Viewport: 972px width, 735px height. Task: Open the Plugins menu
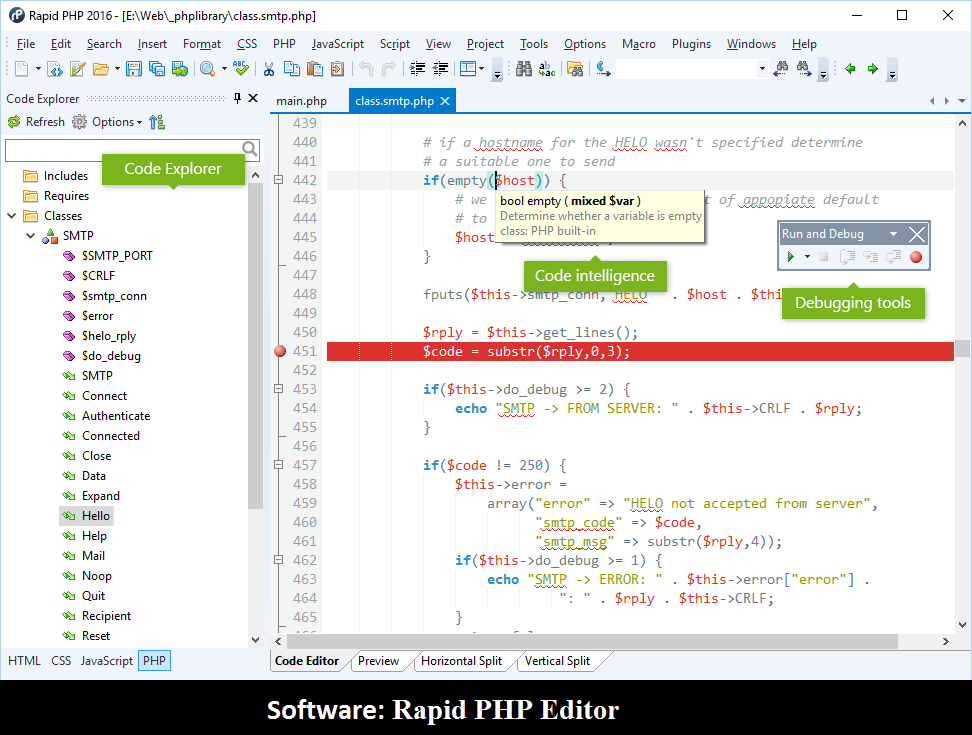[x=691, y=44]
